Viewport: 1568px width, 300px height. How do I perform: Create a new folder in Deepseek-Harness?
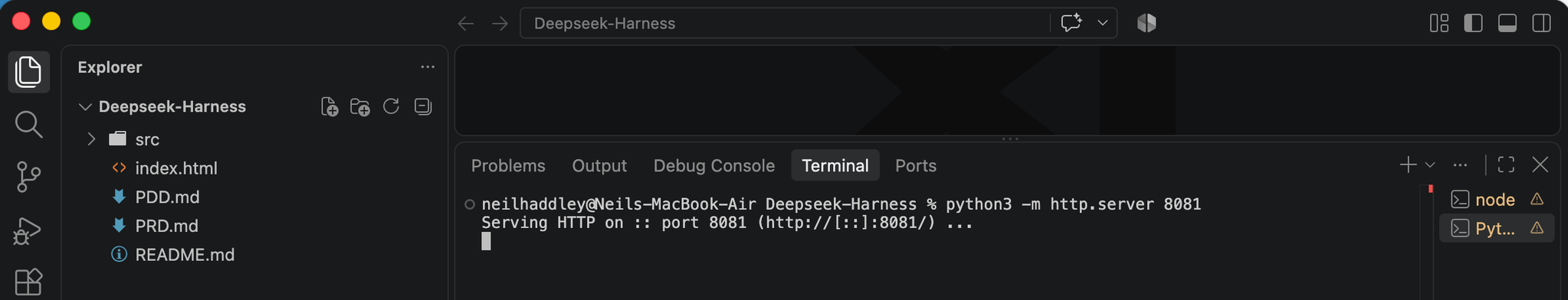point(360,106)
